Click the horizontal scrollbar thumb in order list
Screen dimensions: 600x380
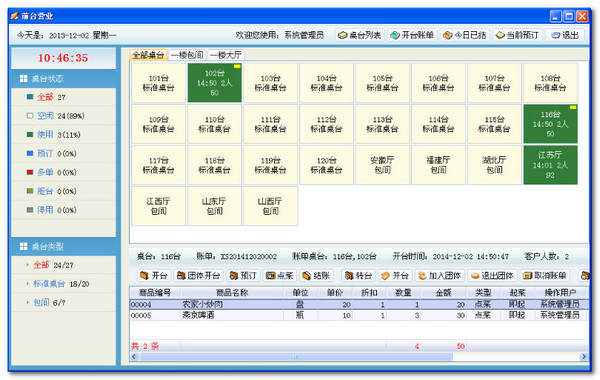[x=296, y=357]
